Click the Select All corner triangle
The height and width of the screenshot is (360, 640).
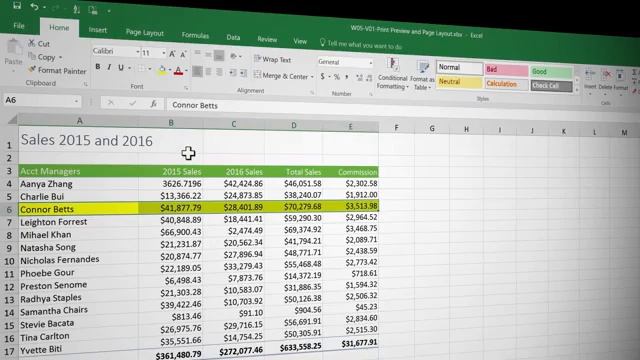click(x=13, y=119)
